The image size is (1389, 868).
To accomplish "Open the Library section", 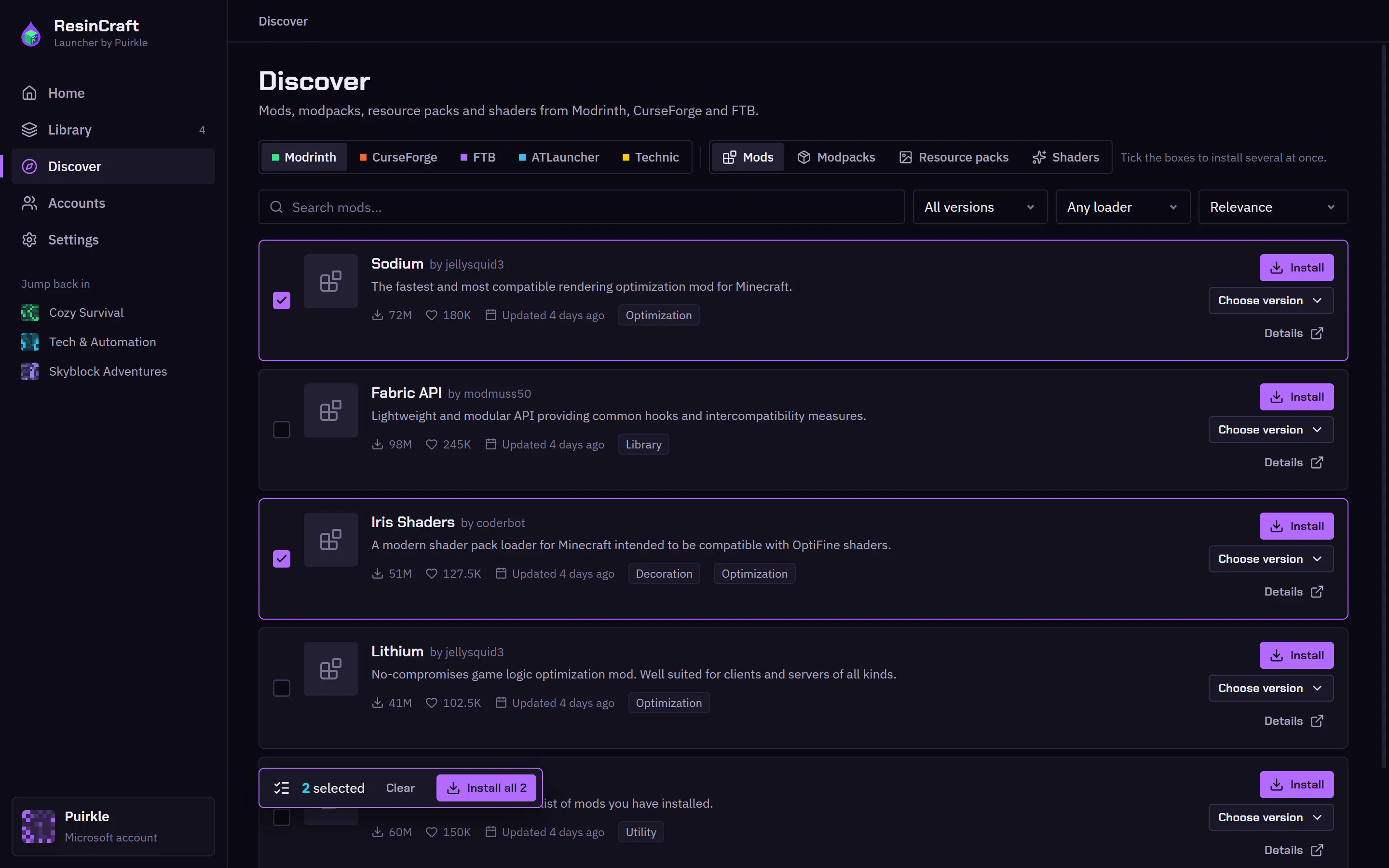I will point(113,130).
